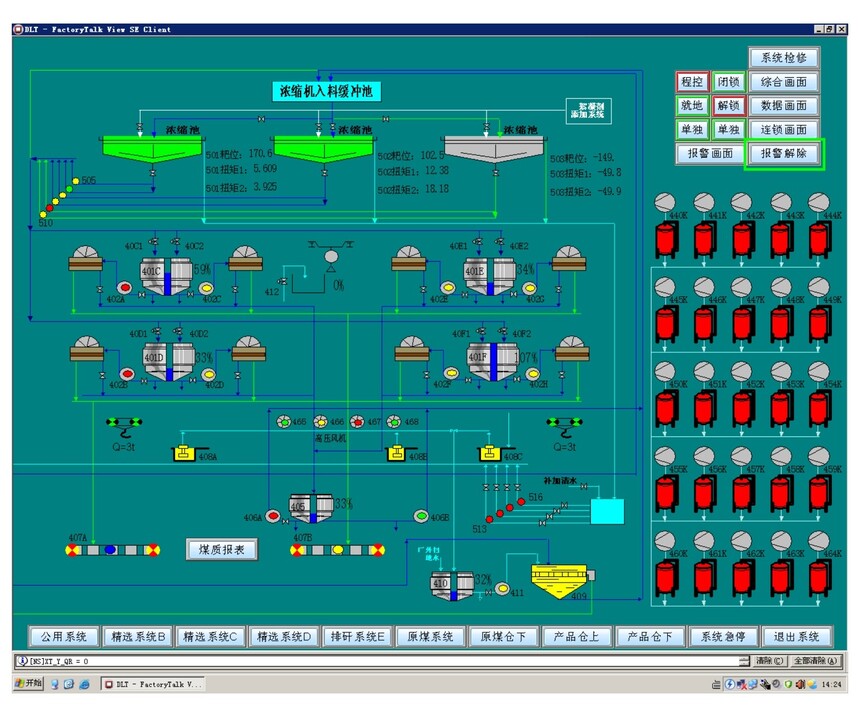Viewport: 860px width, 717px height.
Task: Click the 系统急停 emergency stop button
Action: 723,637
